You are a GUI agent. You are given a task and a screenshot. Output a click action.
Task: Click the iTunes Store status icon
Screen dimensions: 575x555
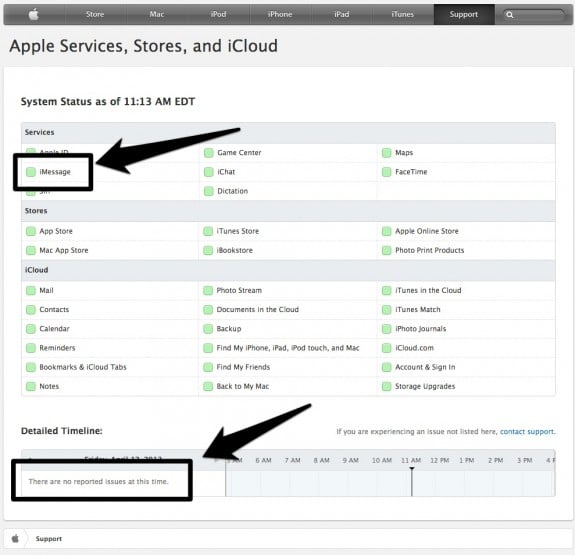point(208,231)
